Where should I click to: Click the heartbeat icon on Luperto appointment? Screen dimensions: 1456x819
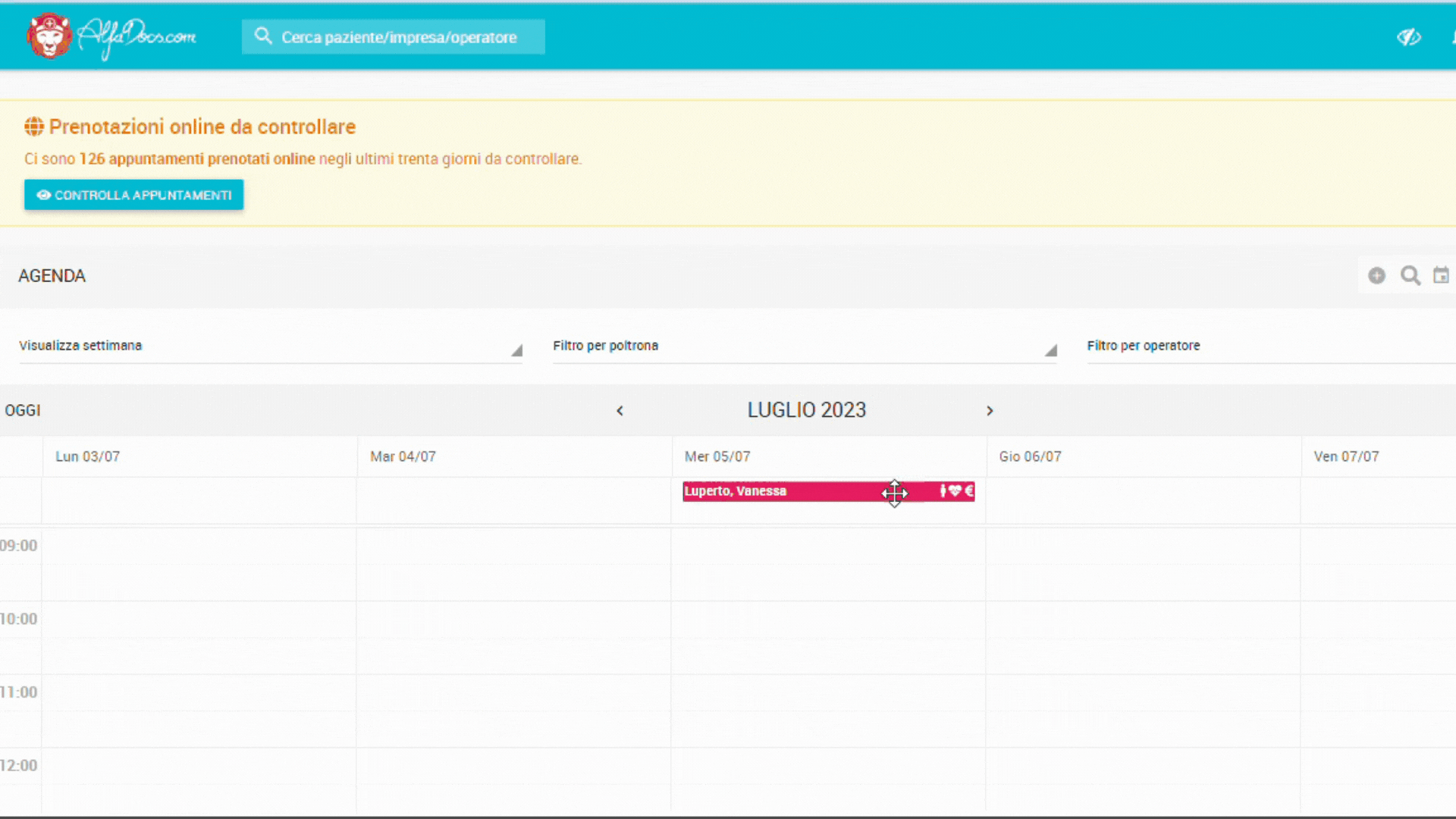955,491
